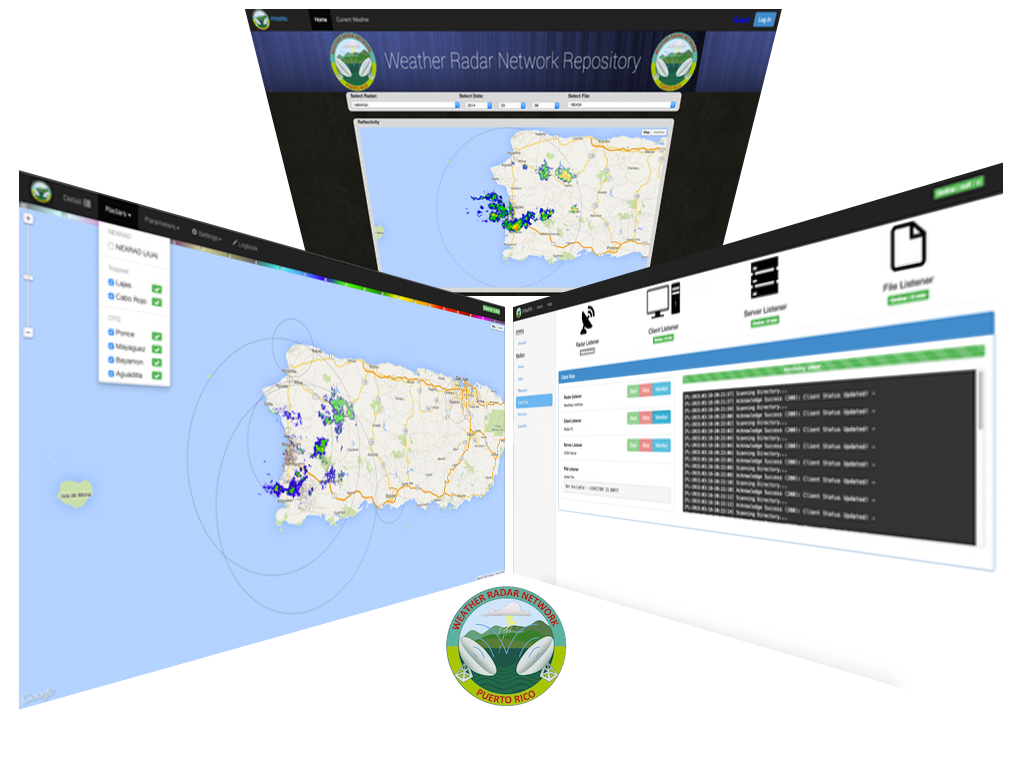The image size is (1024, 768).
Task: Click the green status icon beside Cabo Rojo
Action: (x=157, y=302)
